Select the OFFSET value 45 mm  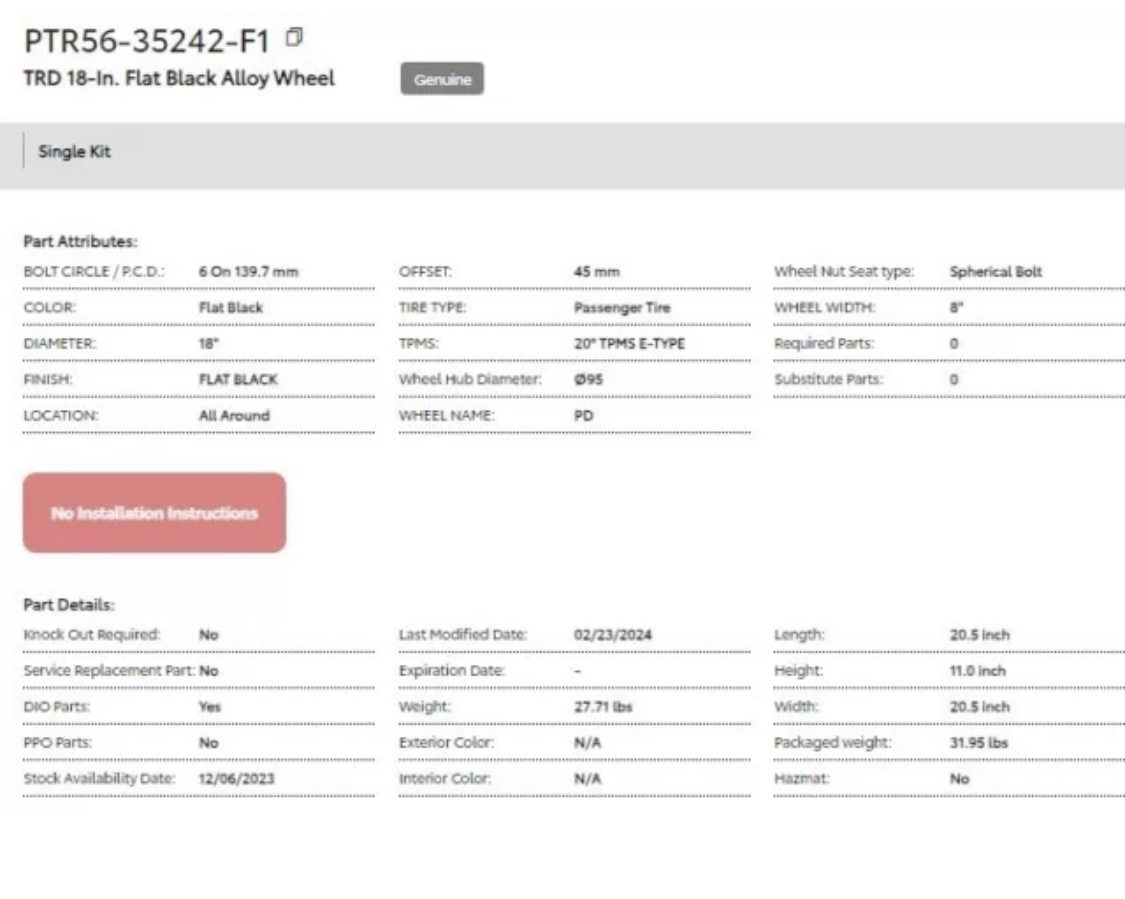click(x=596, y=272)
